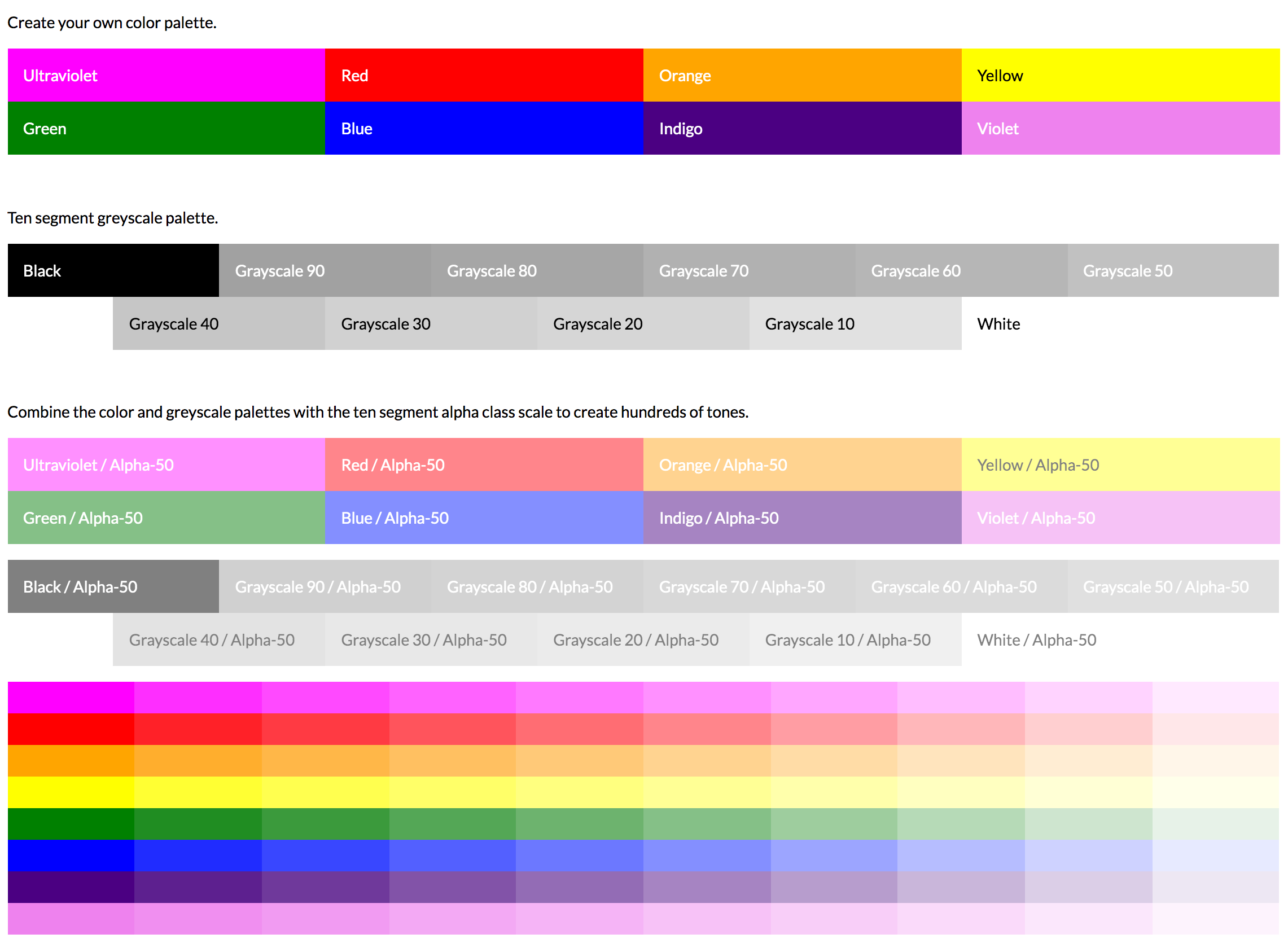Click the Indigo color block
1288x947 pixels.
point(802,129)
